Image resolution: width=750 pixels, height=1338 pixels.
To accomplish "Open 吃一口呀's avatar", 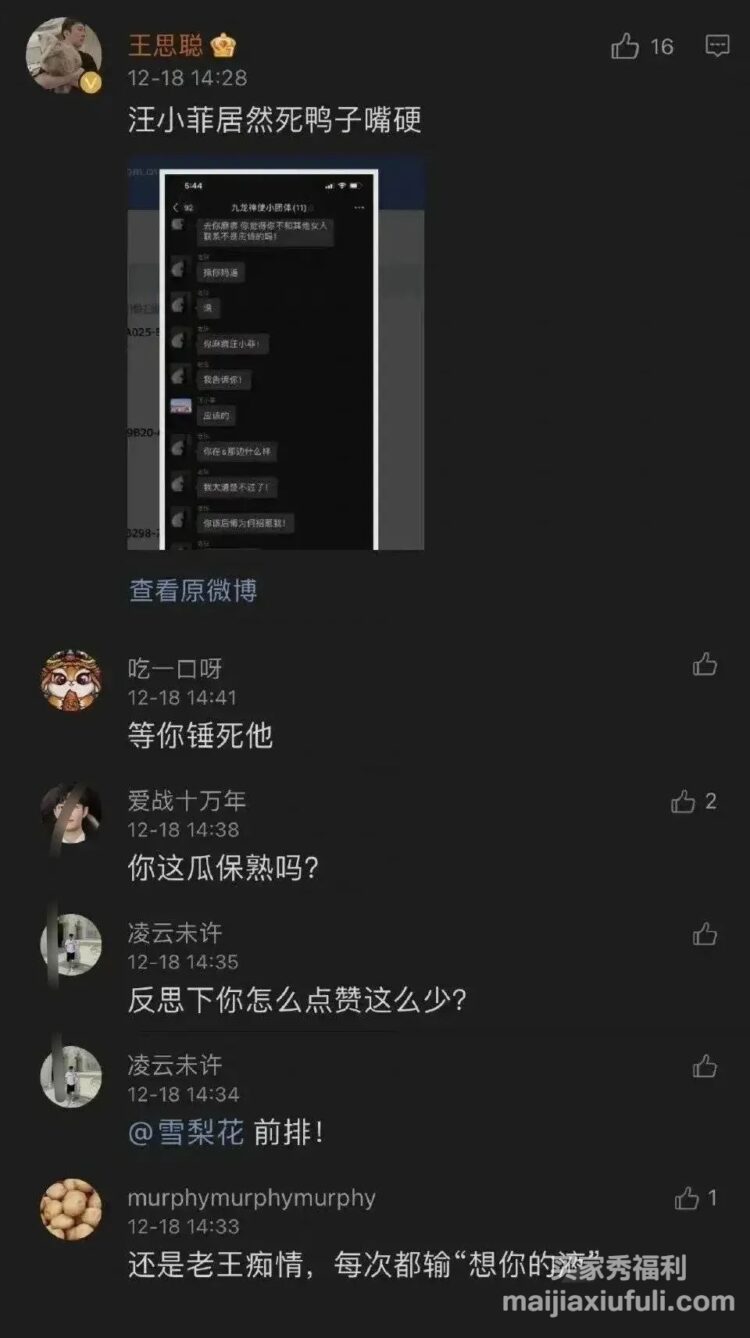I will pyautogui.click(x=70, y=680).
